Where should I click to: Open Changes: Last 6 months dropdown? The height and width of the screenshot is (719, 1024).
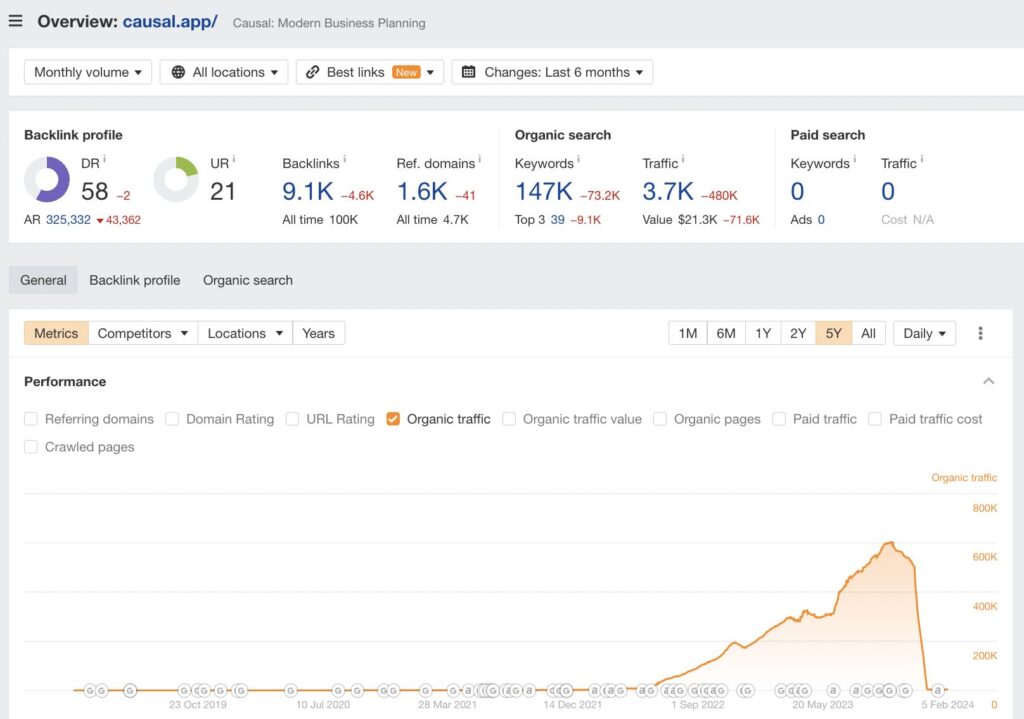(552, 72)
